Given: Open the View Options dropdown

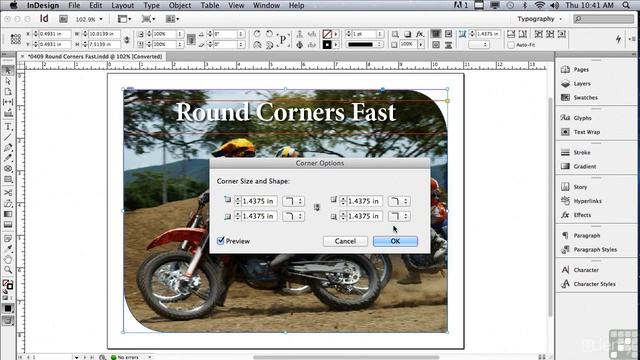Looking at the screenshot, I should tap(124, 19).
